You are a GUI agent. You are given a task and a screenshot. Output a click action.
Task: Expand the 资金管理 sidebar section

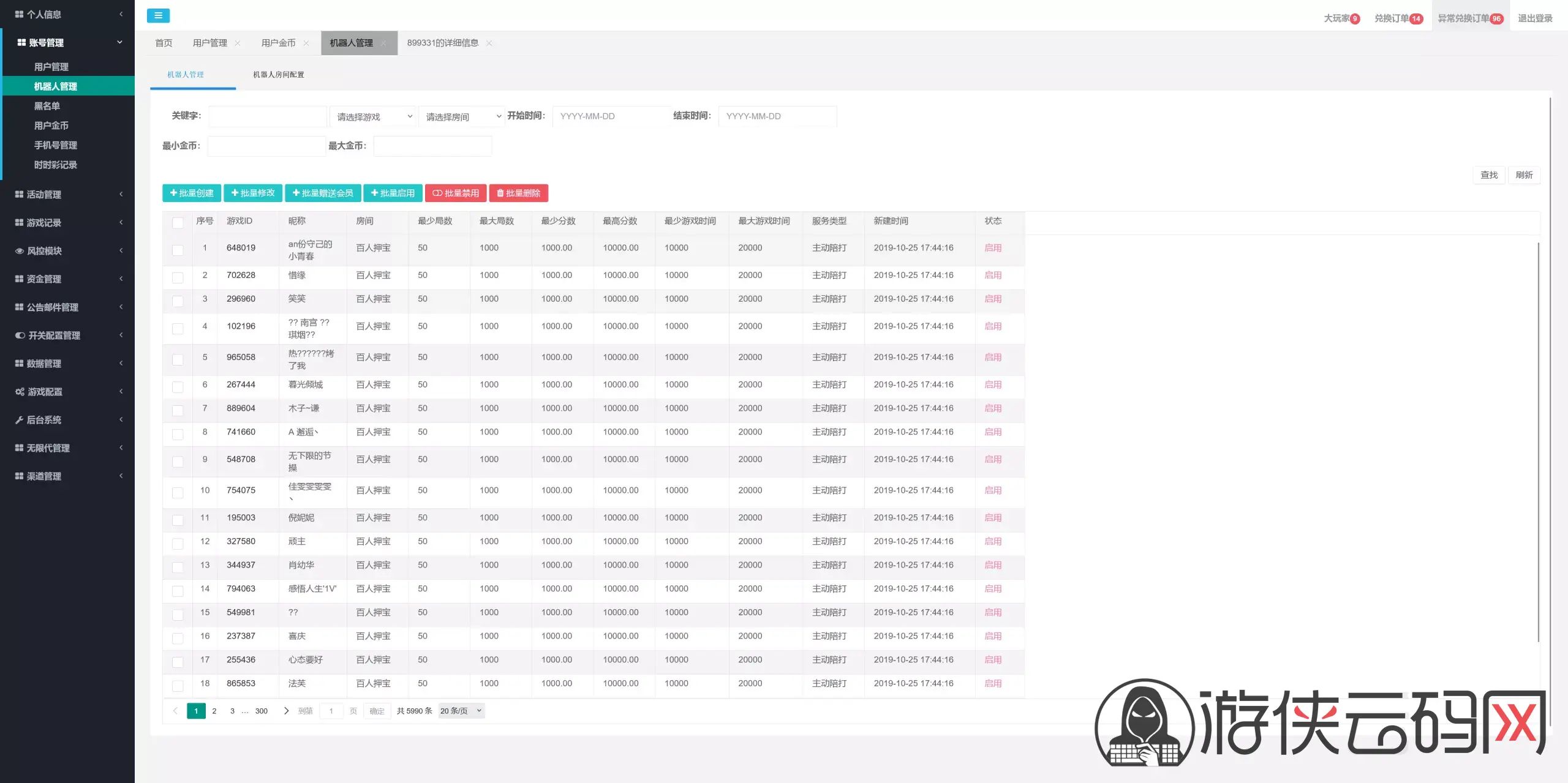coord(67,279)
